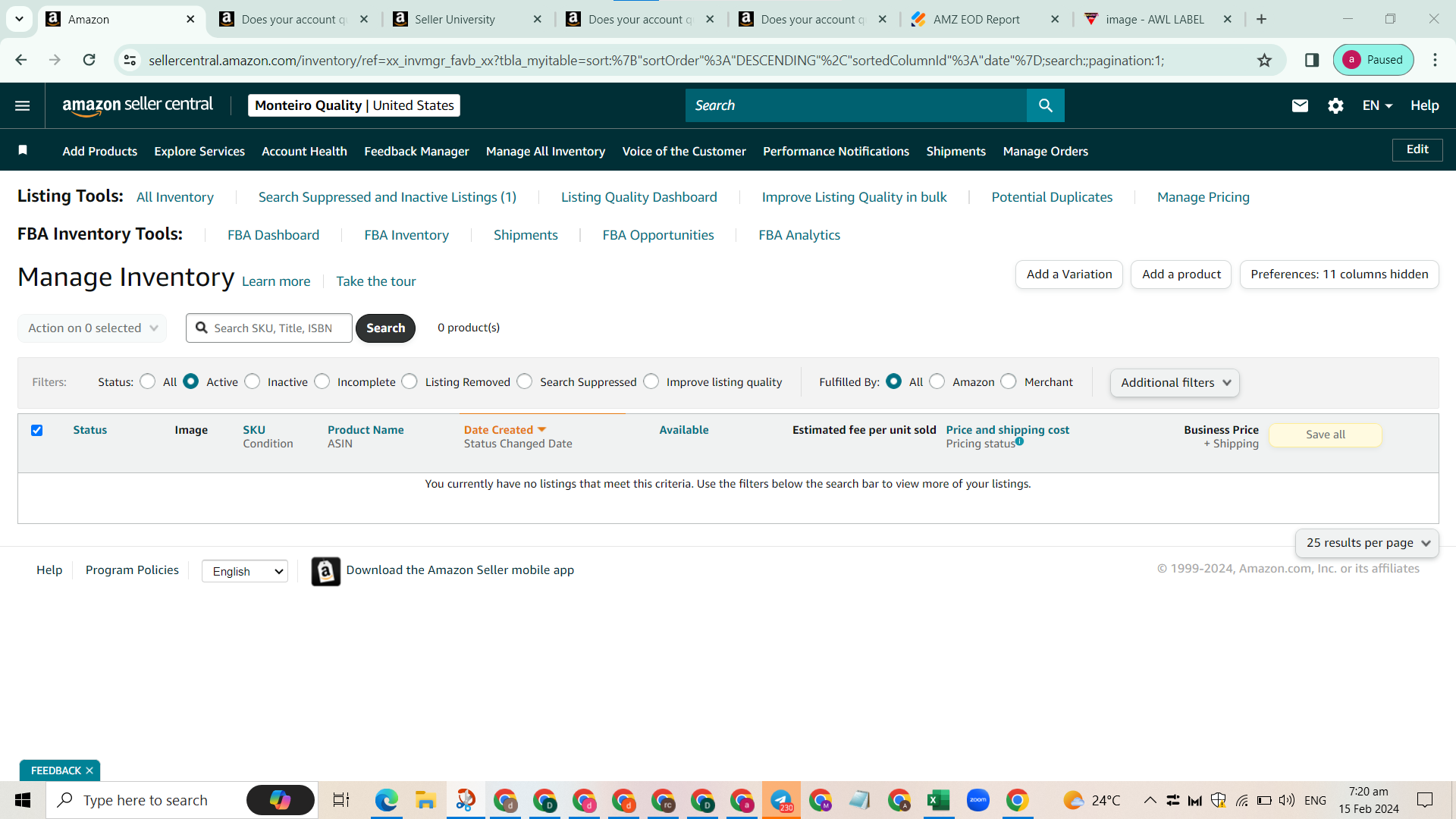
Task: Click the bookmark flag icon in the nav bar
Action: click(x=23, y=150)
